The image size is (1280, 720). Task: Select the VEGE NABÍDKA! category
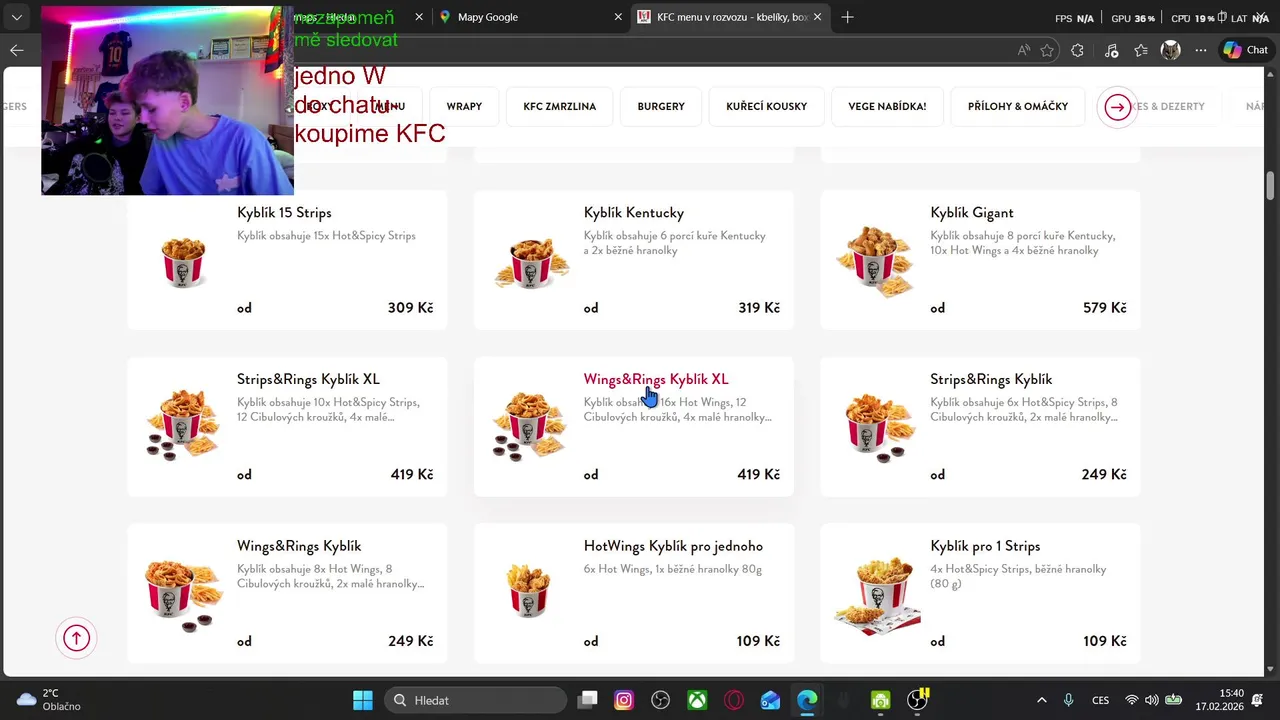(887, 107)
